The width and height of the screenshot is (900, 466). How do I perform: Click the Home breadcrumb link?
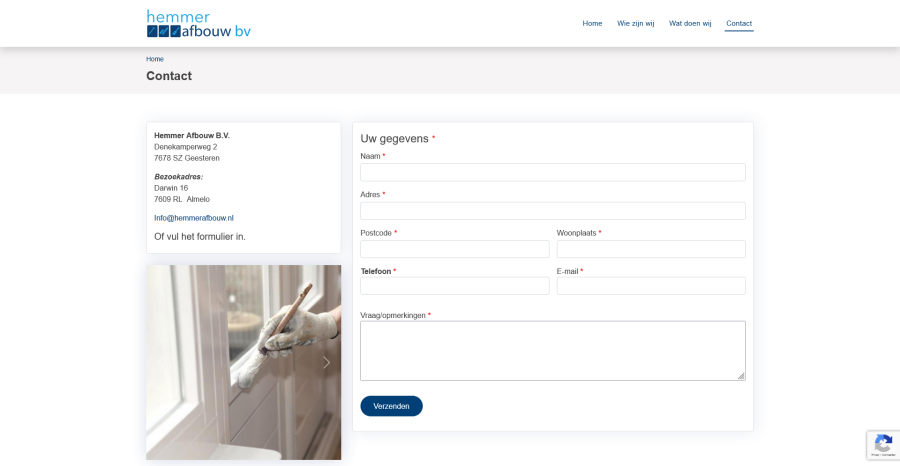[155, 59]
